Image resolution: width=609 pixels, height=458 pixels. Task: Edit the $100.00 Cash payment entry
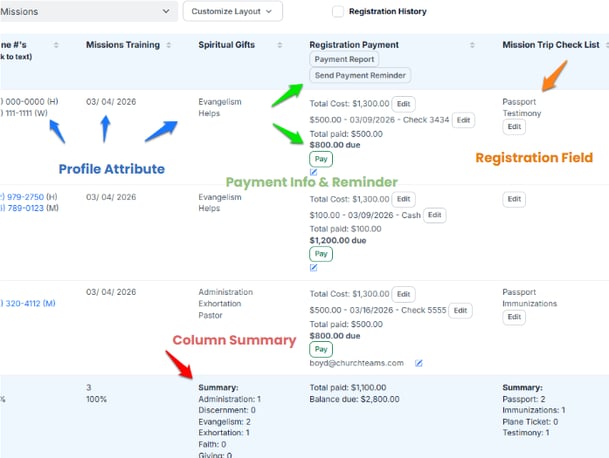(435, 215)
